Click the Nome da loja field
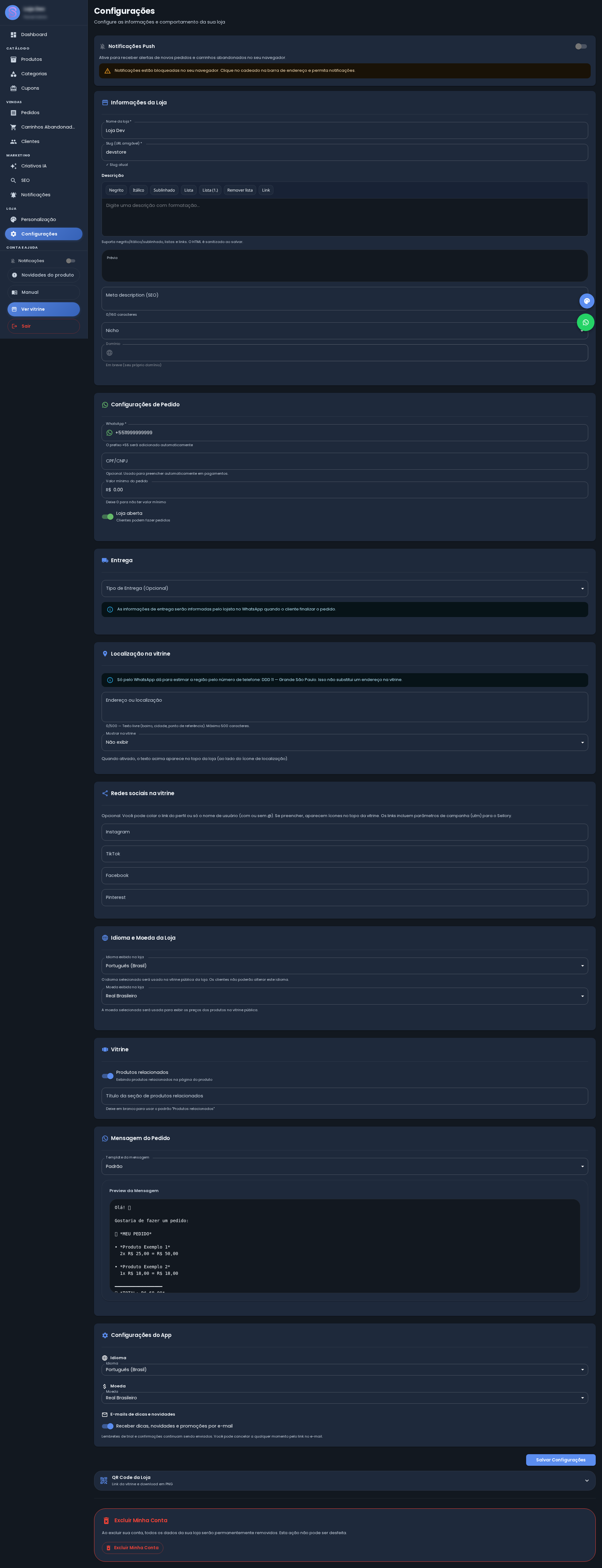This screenshot has height=1568, width=602. point(345,130)
